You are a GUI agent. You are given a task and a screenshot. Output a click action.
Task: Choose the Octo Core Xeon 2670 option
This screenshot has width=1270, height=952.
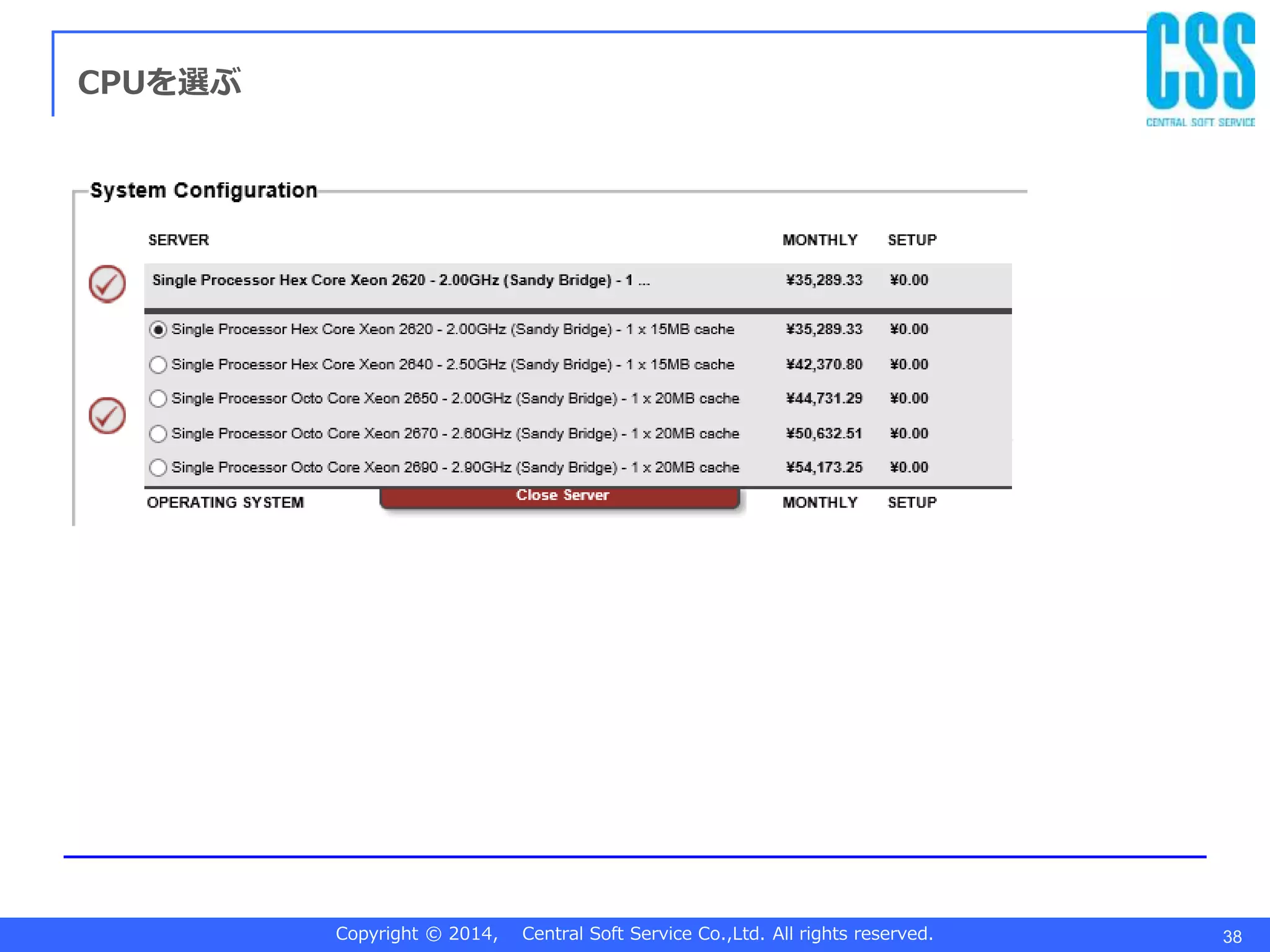(x=158, y=434)
